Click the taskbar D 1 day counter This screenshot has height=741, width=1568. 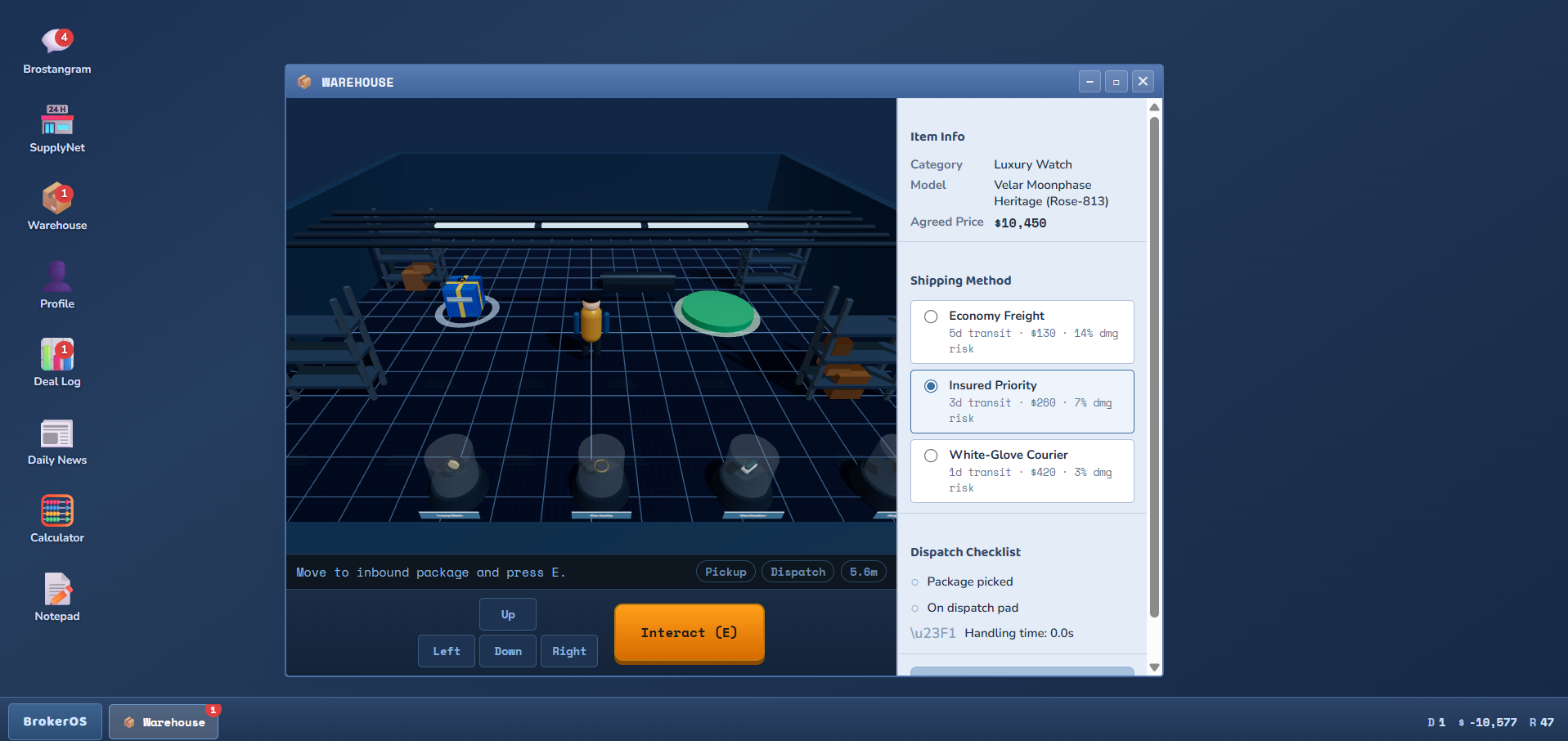1436,722
